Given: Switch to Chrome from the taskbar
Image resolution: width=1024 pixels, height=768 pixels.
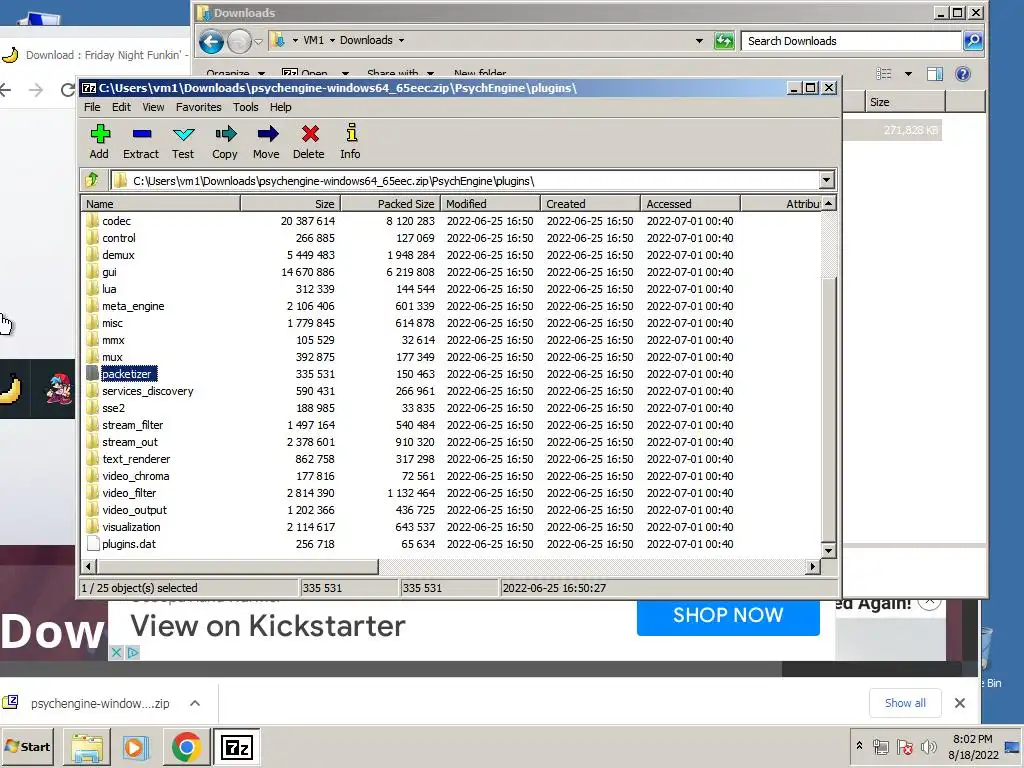Looking at the screenshot, I should click(x=186, y=746).
